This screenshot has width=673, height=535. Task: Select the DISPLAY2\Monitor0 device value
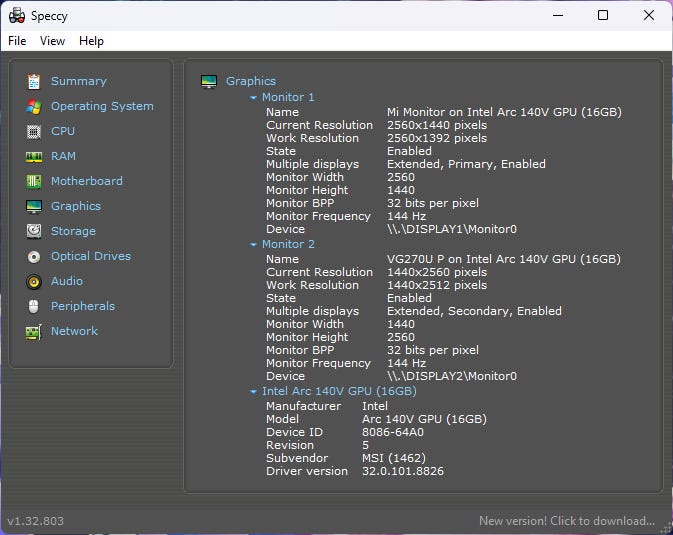point(452,376)
